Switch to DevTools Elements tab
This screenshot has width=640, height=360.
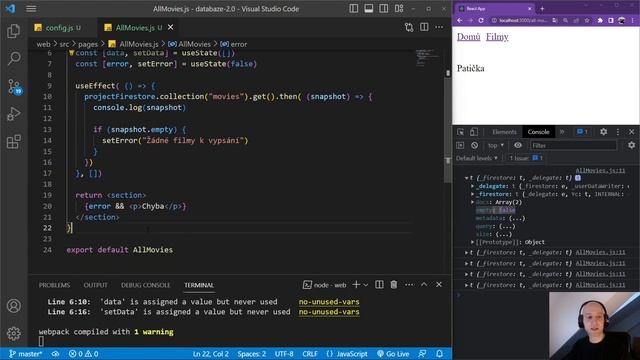[504, 132]
